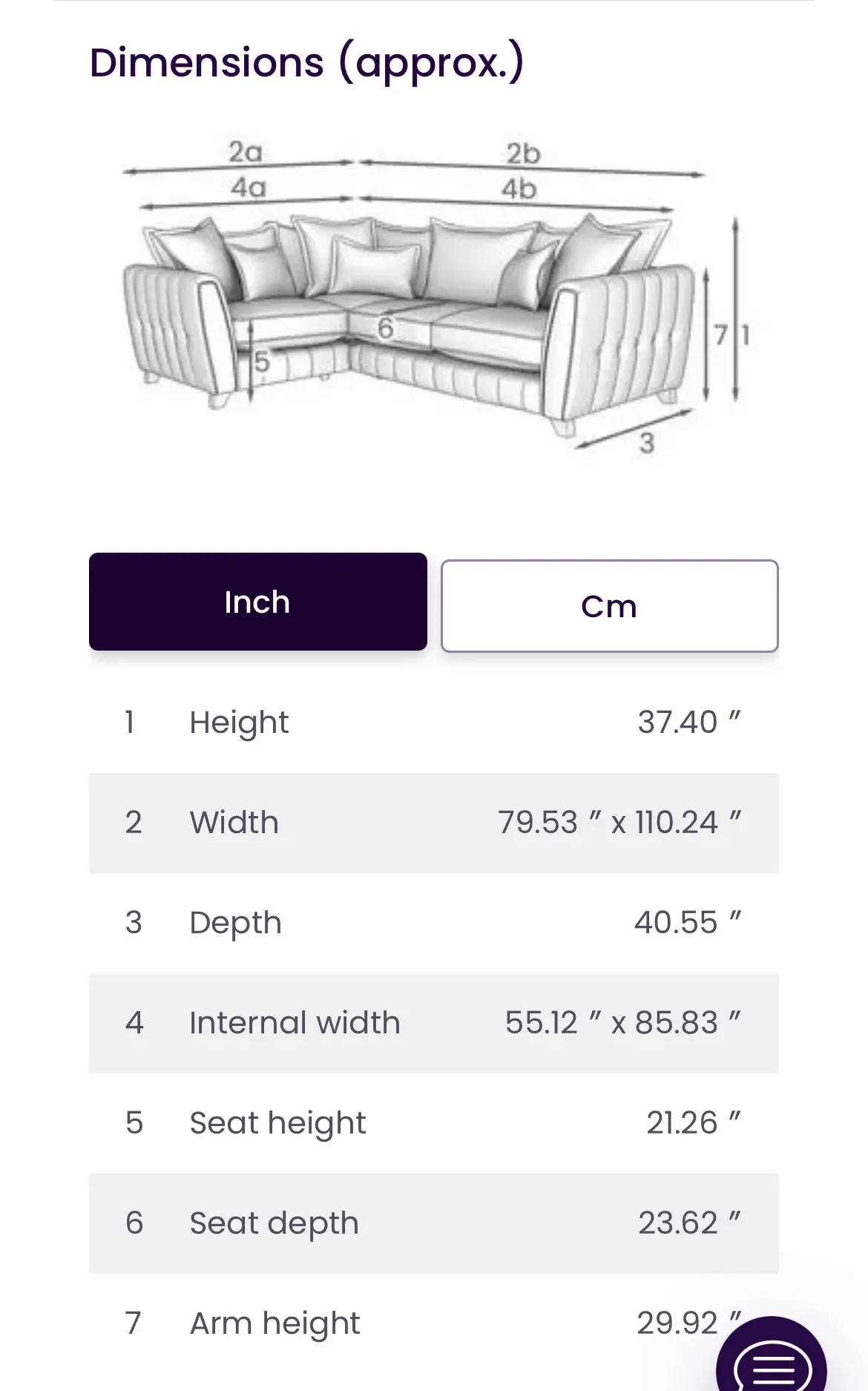Click seat depth marker 6 on sofa
The height and width of the screenshot is (1391, 868).
[385, 328]
